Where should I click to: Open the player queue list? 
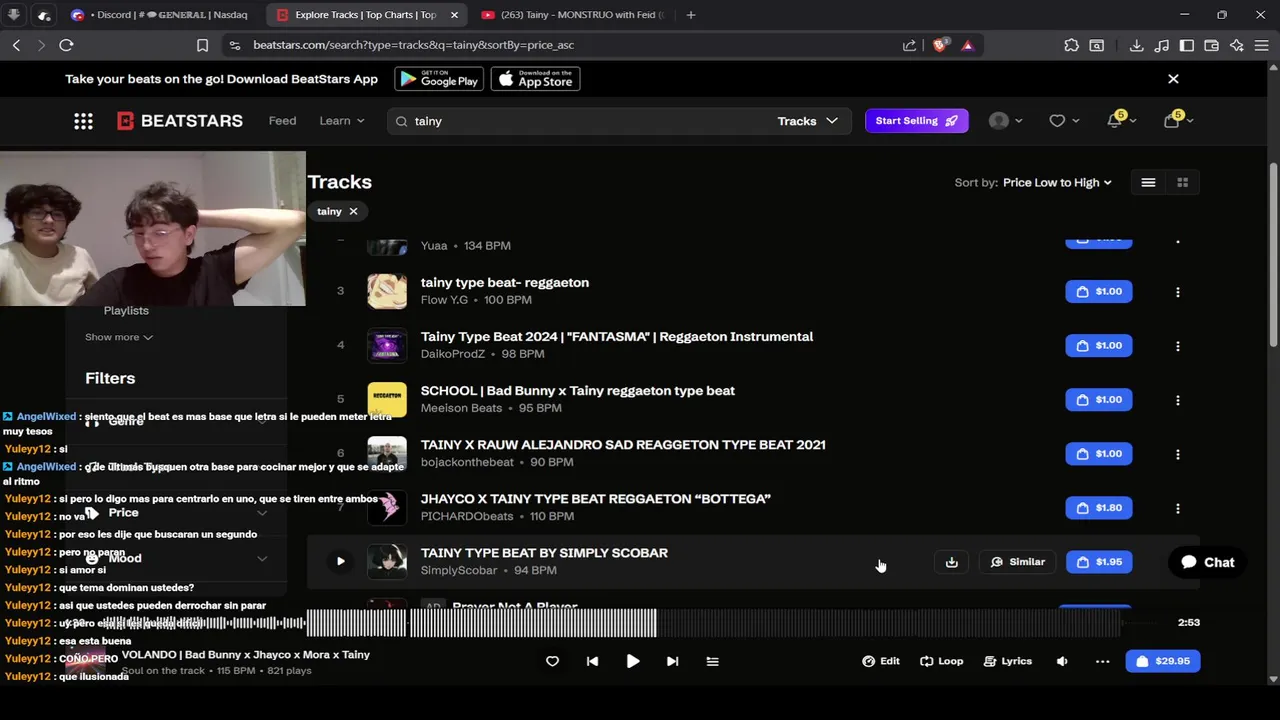point(712,661)
